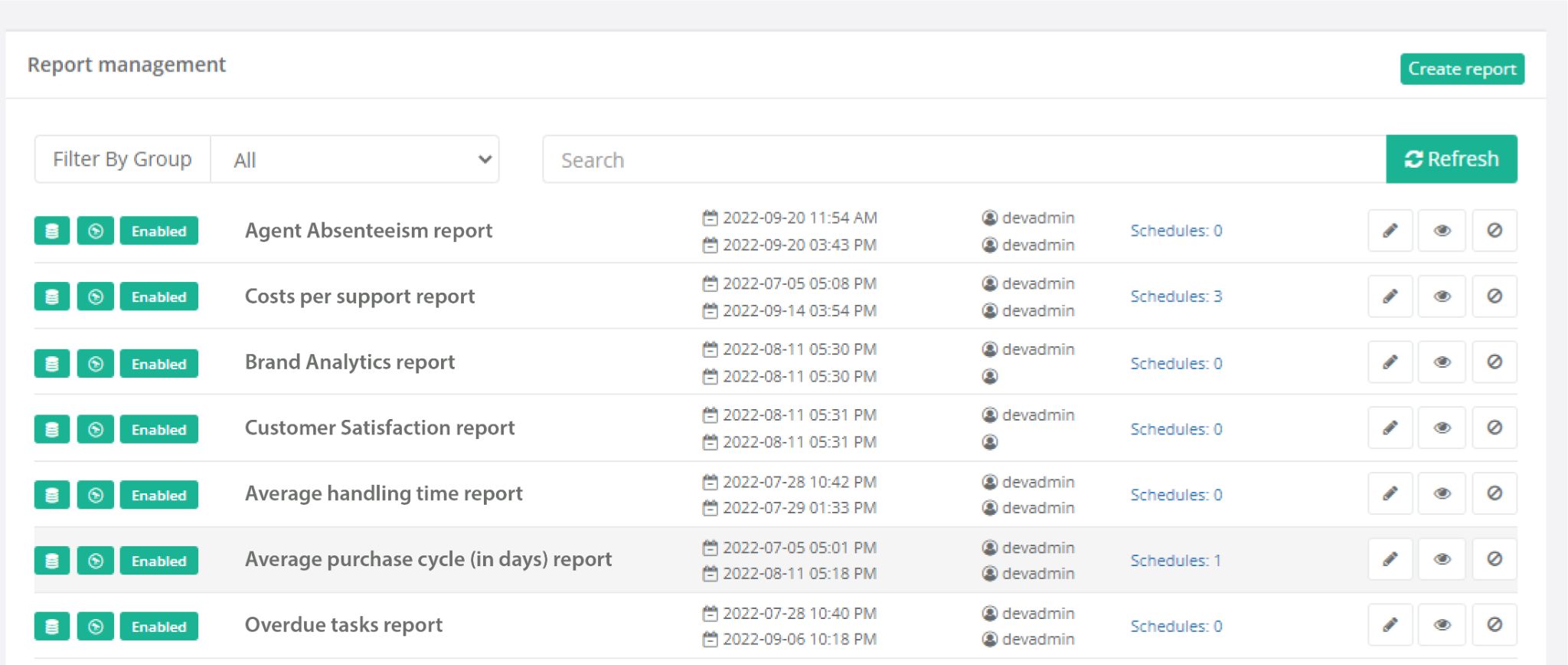Toggle Enabled badge on Agent Absenteeism report

tap(159, 231)
